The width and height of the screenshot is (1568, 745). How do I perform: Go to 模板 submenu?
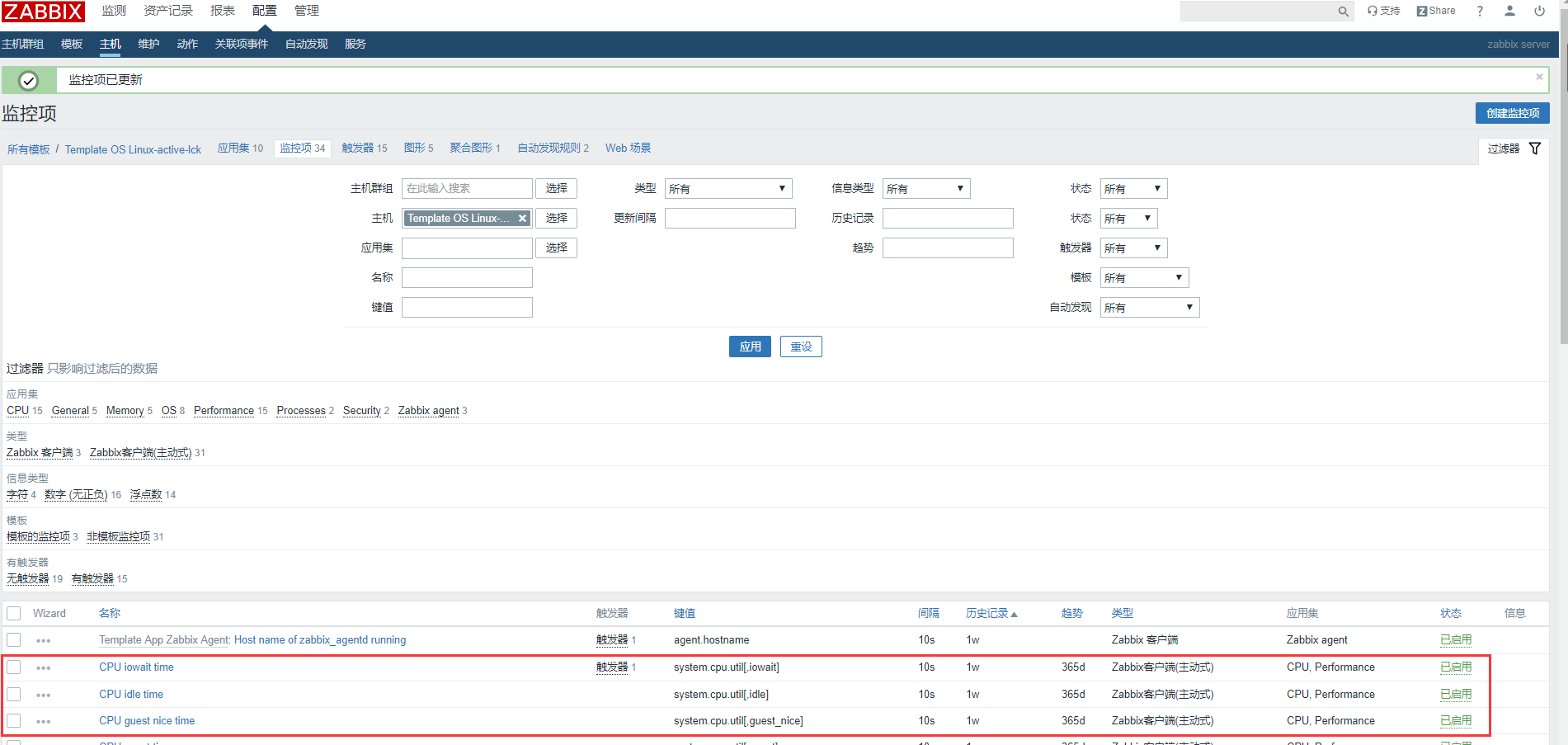(x=72, y=44)
